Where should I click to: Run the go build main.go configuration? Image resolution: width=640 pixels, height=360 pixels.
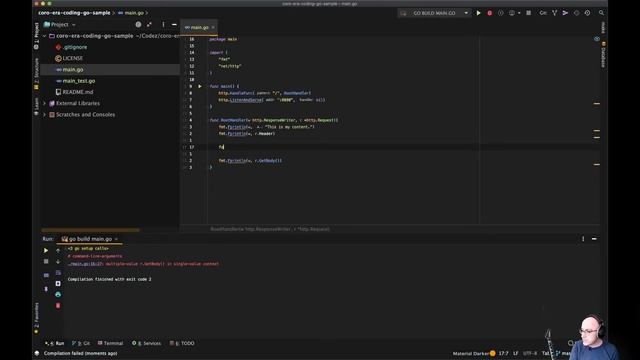pos(478,13)
